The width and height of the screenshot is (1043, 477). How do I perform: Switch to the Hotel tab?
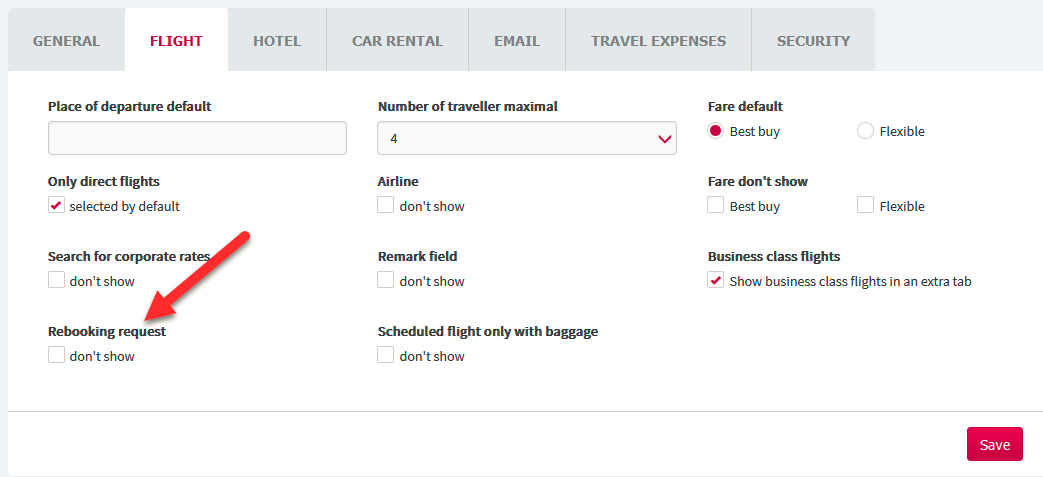277,41
